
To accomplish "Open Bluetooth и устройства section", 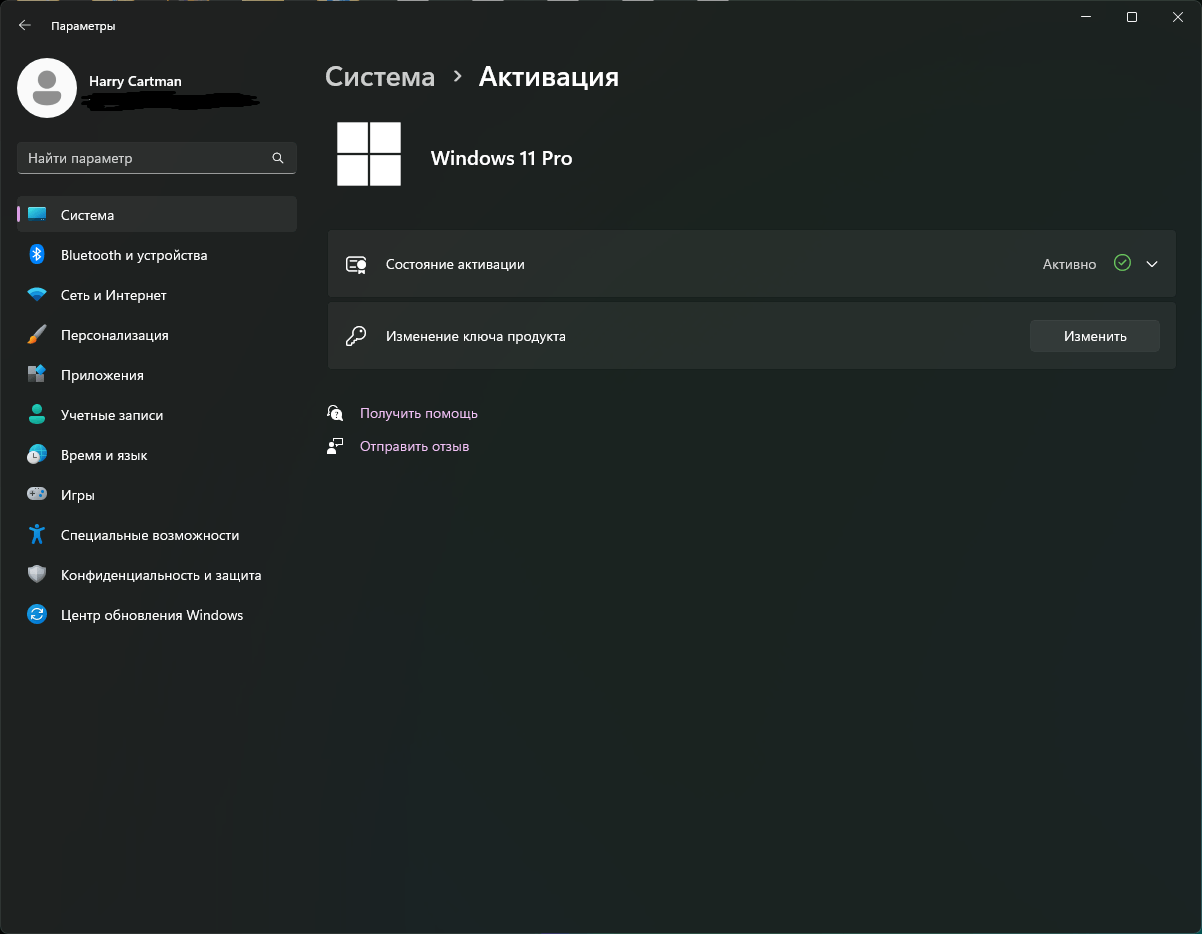I will pos(157,254).
